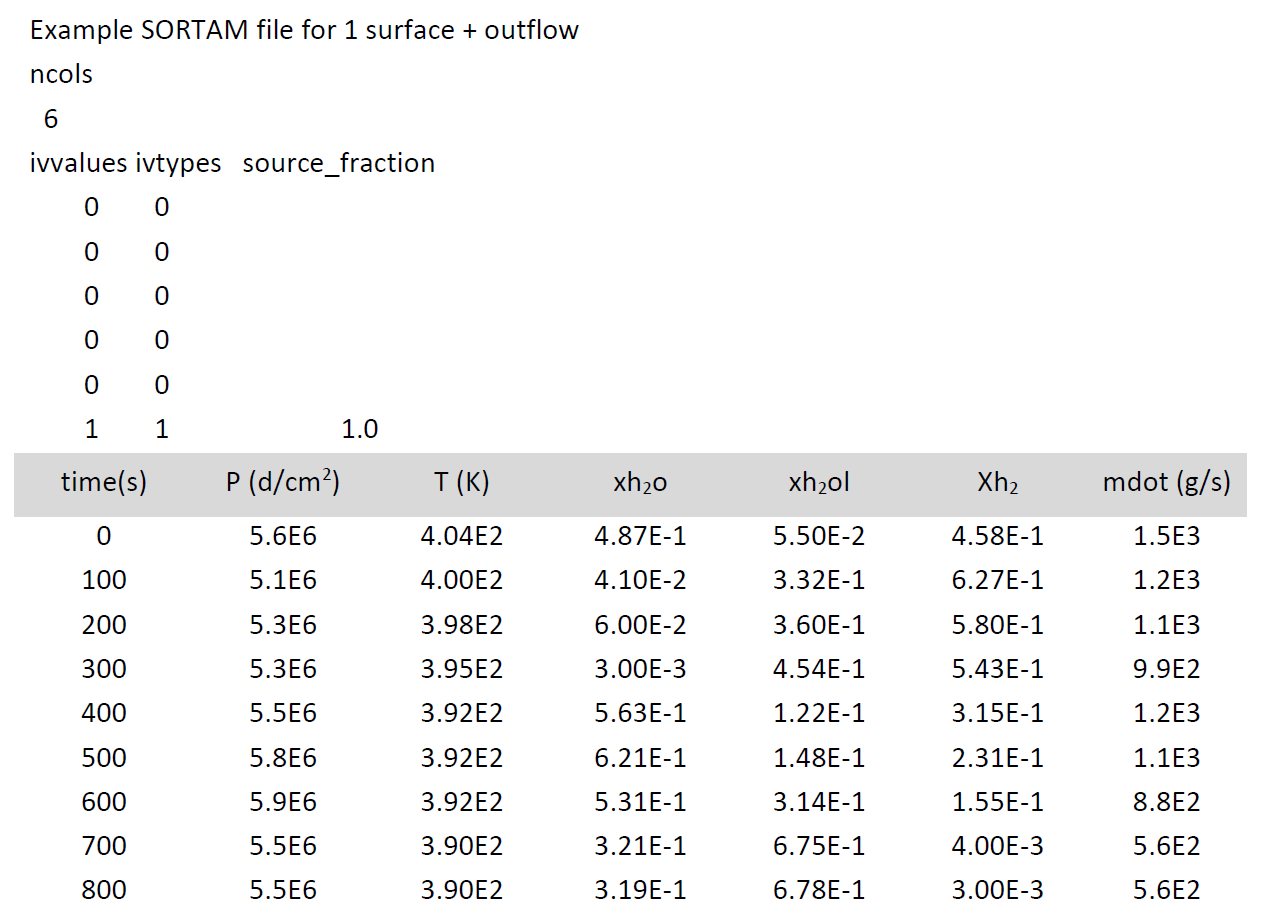Click the xh2ol column header
The height and width of the screenshot is (904, 1261).
(x=819, y=484)
